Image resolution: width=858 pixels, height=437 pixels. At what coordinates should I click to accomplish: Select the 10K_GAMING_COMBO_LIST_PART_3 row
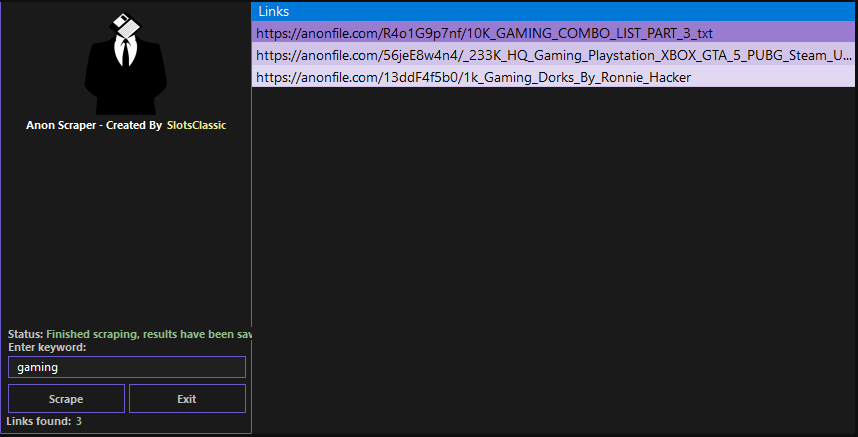click(484, 33)
